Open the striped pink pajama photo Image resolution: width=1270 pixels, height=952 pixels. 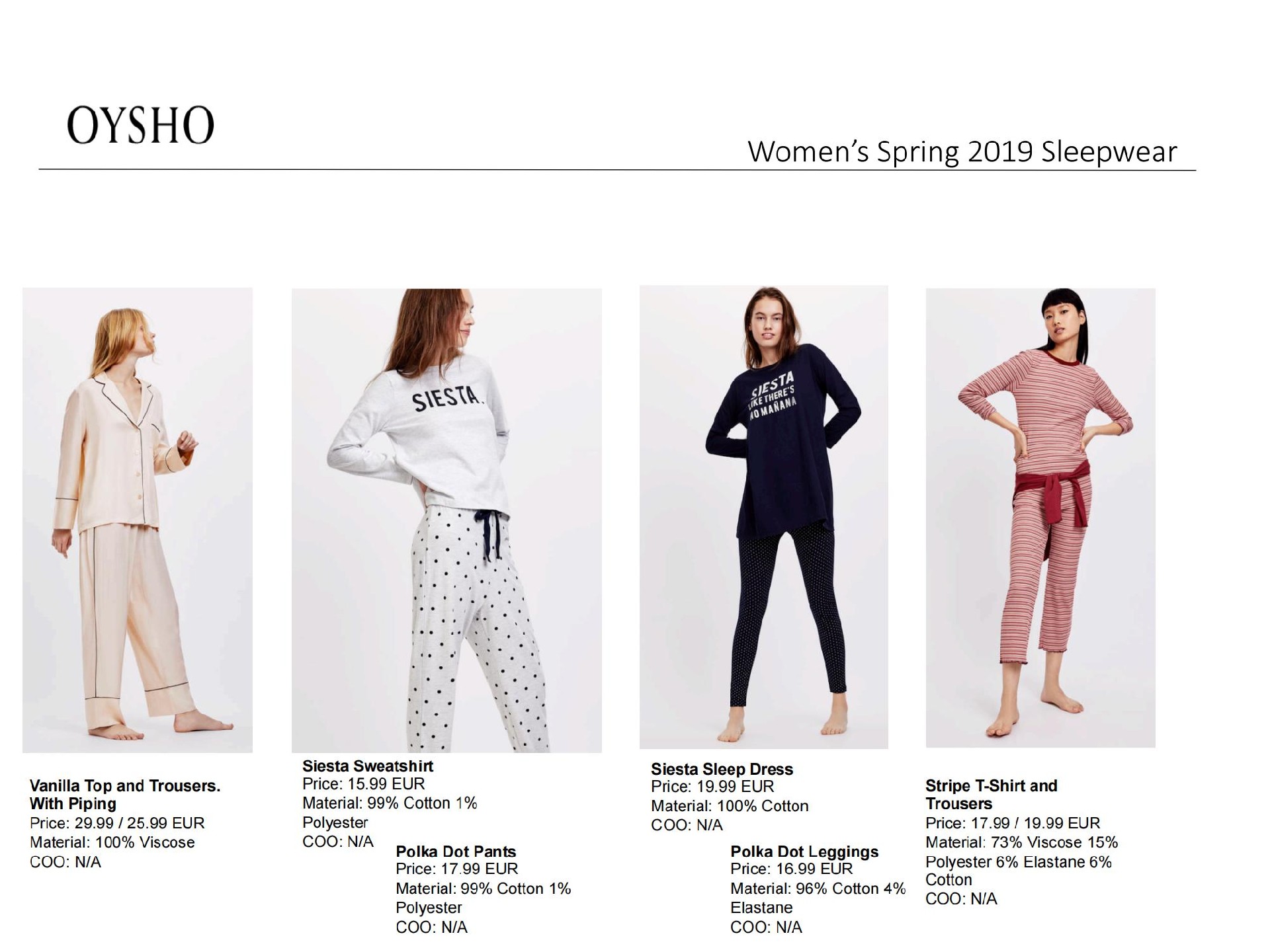pyautogui.click(x=1040, y=518)
